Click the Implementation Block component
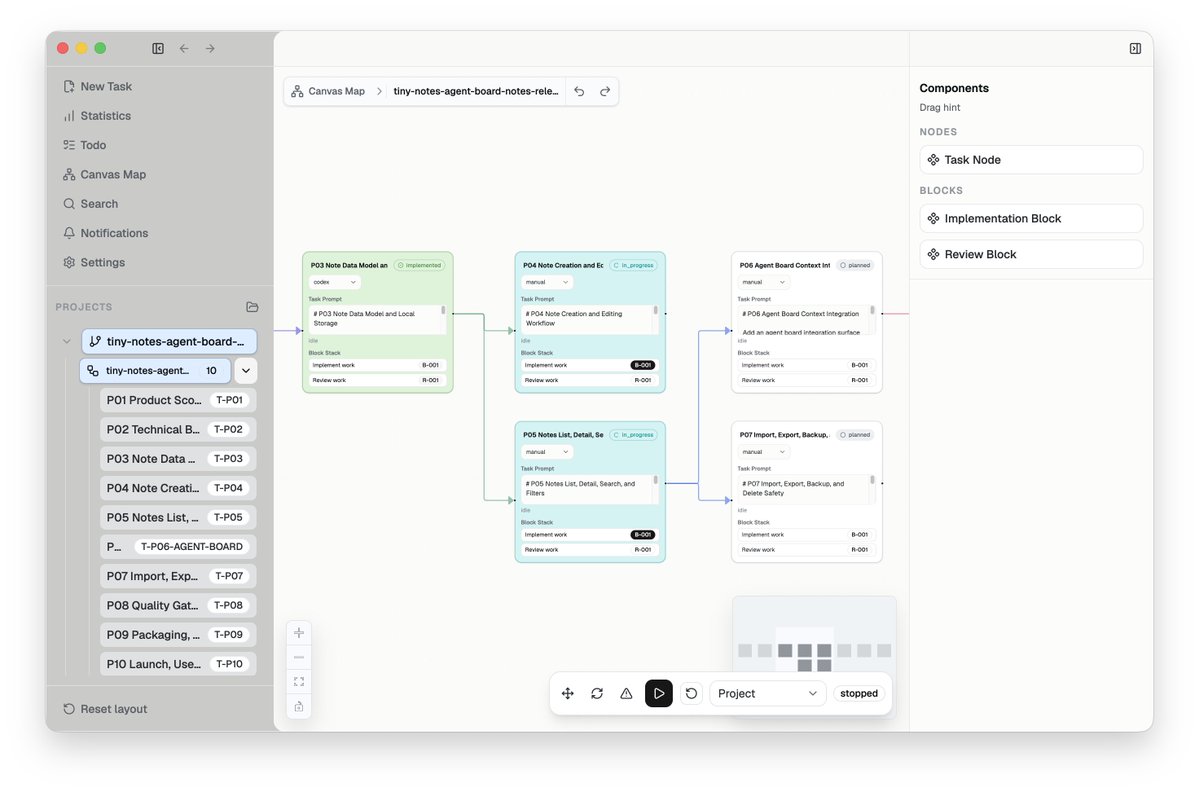 (1031, 219)
